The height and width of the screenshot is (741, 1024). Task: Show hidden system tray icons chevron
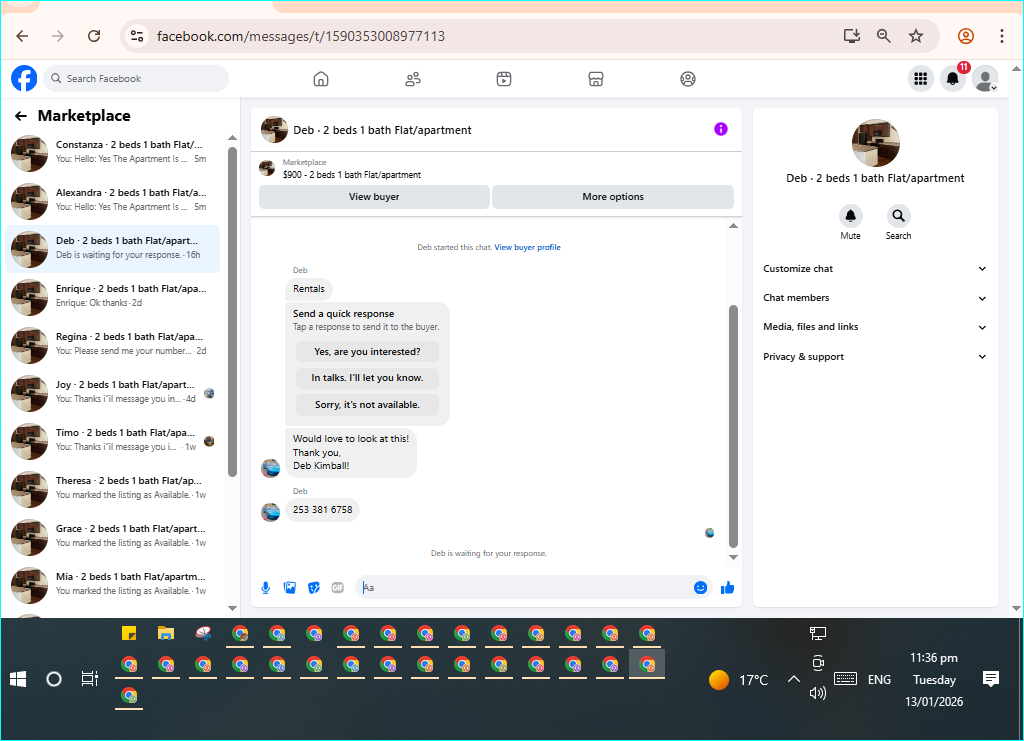click(x=793, y=680)
